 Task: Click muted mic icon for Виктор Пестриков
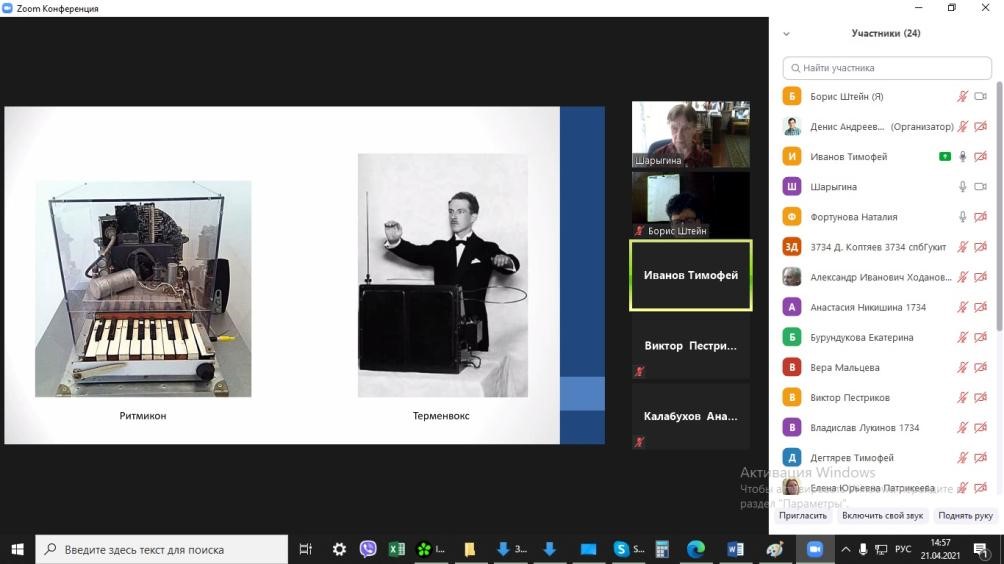(962, 398)
